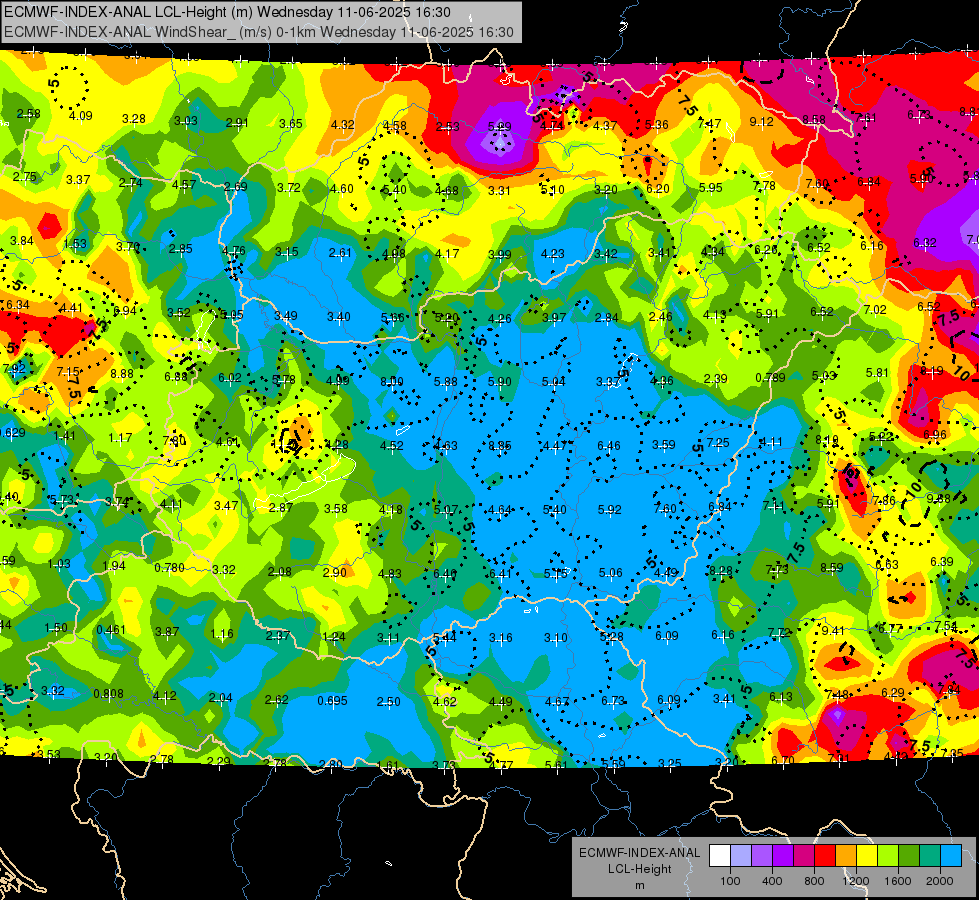Select the WindShear 0-1km title line

[259, 32]
